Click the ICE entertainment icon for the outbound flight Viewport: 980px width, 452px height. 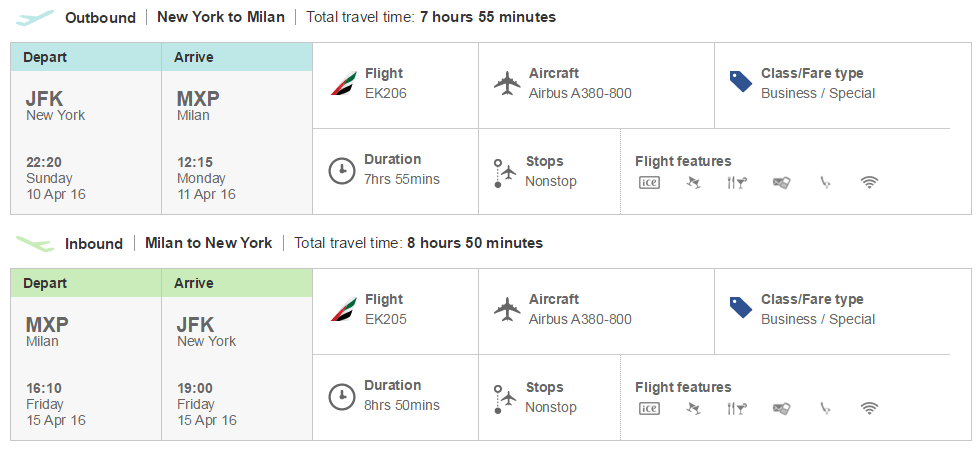[x=649, y=182]
